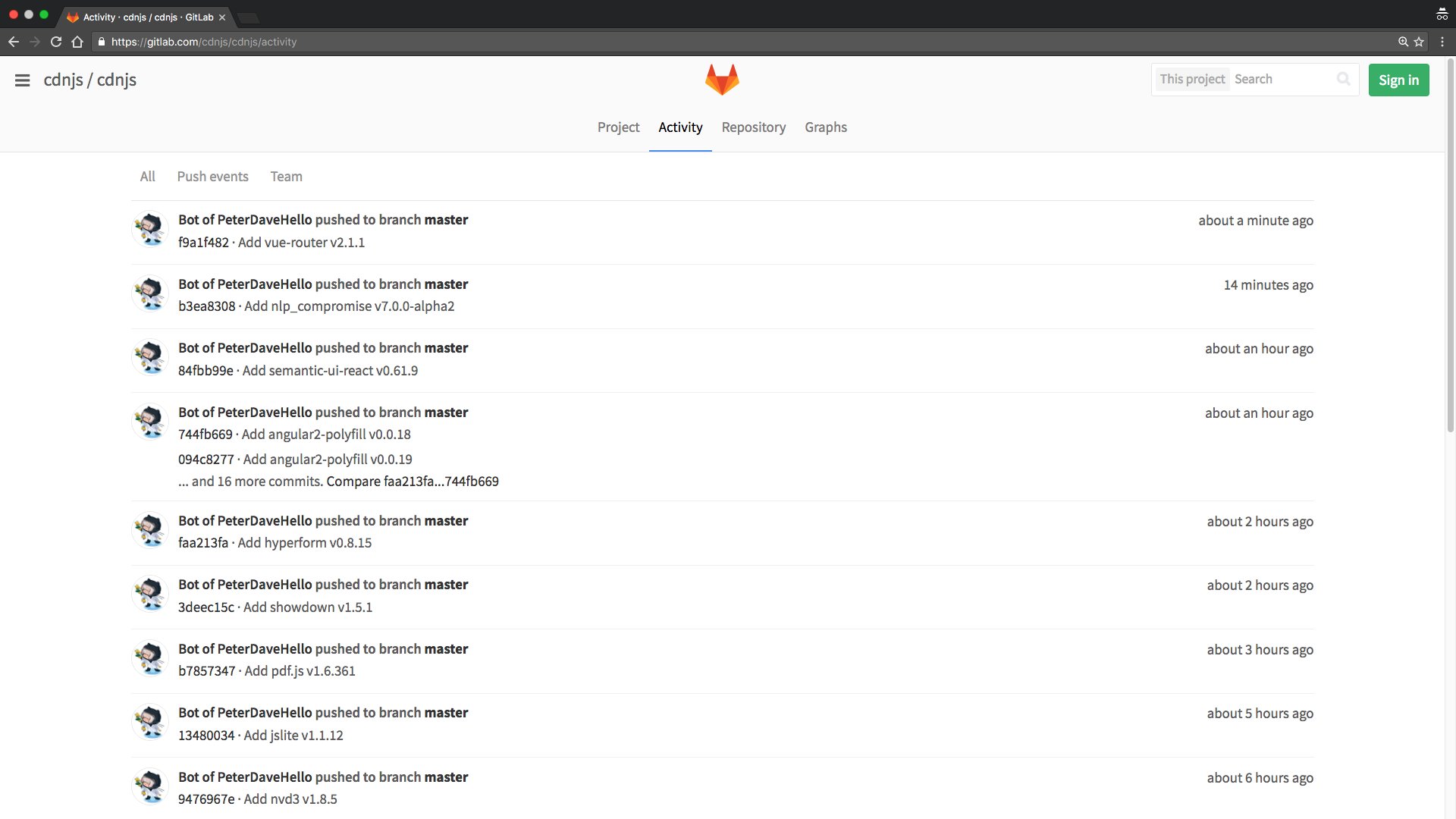Click bot avatar beside nvd3 commit

tap(150, 786)
